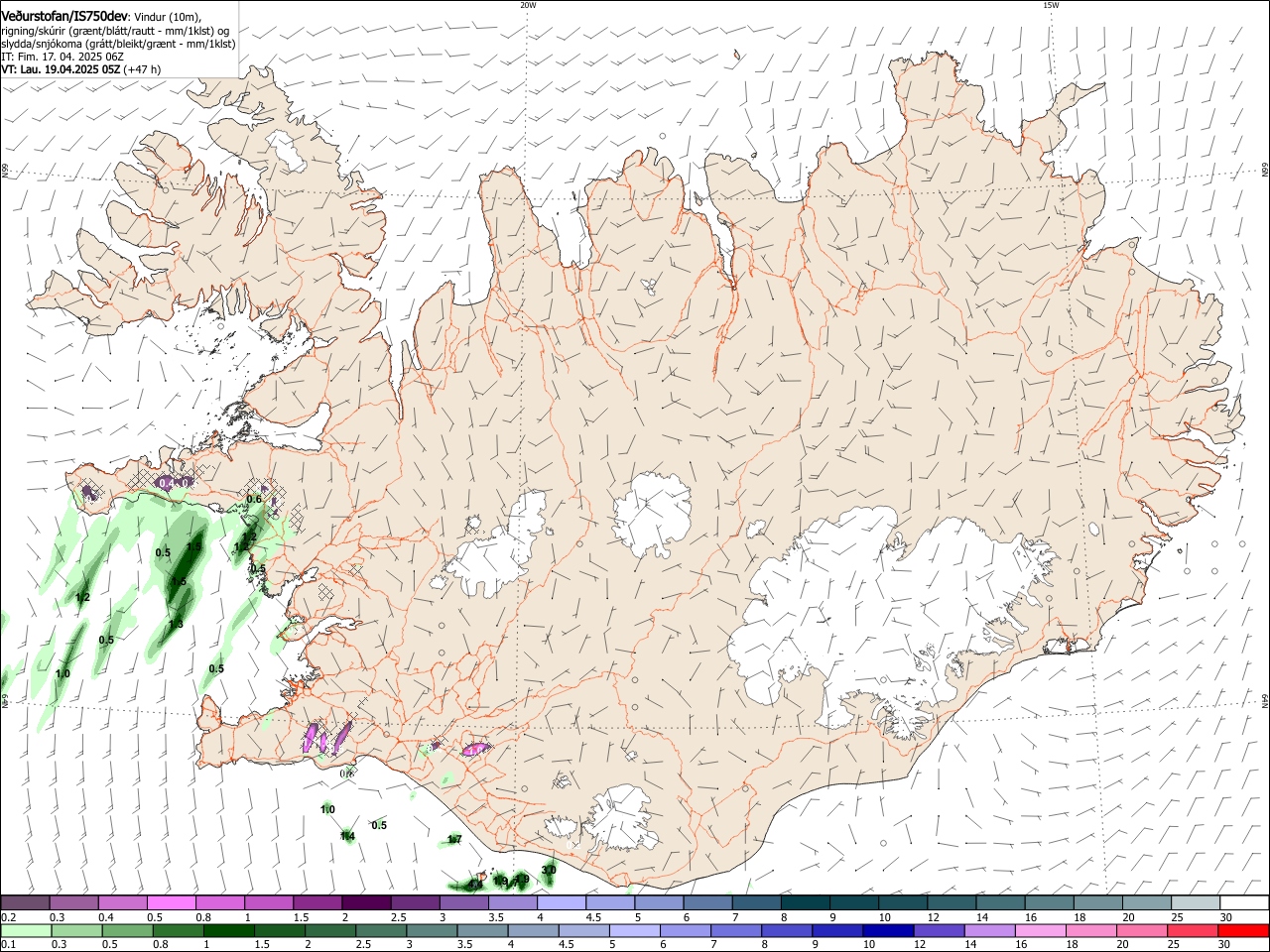Click the 1.3 precipitation value in Faxaflói
The image size is (1270, 952).
pos(177,624)
